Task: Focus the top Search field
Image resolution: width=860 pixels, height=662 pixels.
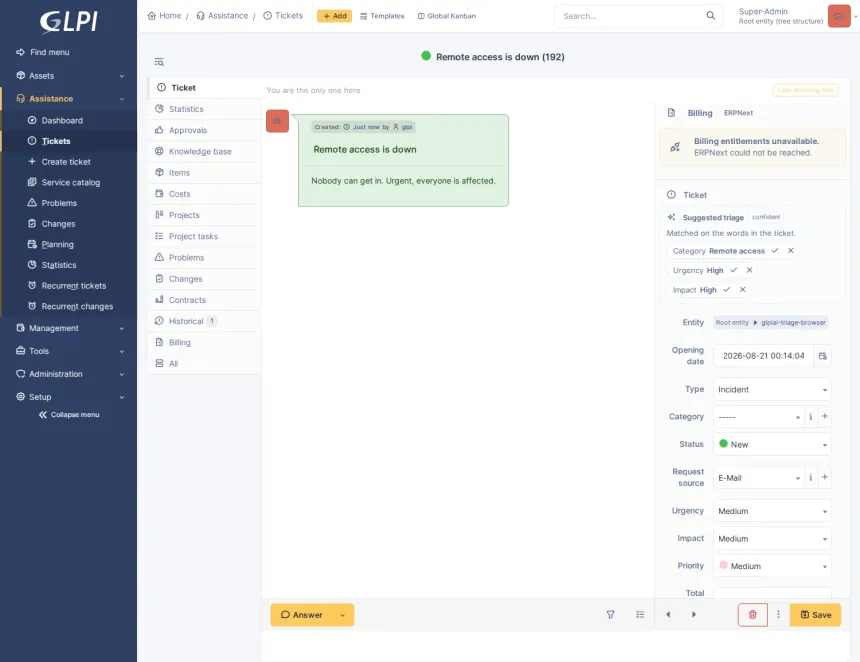Action: tap(631, 16)
